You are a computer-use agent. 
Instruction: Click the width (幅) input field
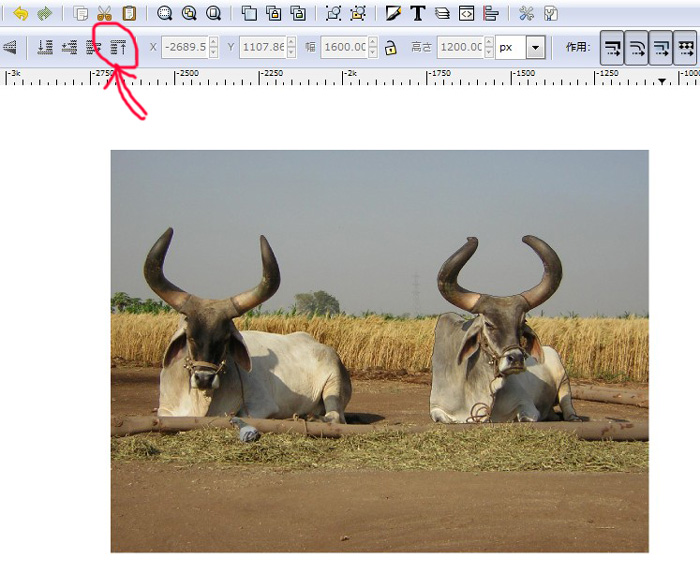point(345,47)
